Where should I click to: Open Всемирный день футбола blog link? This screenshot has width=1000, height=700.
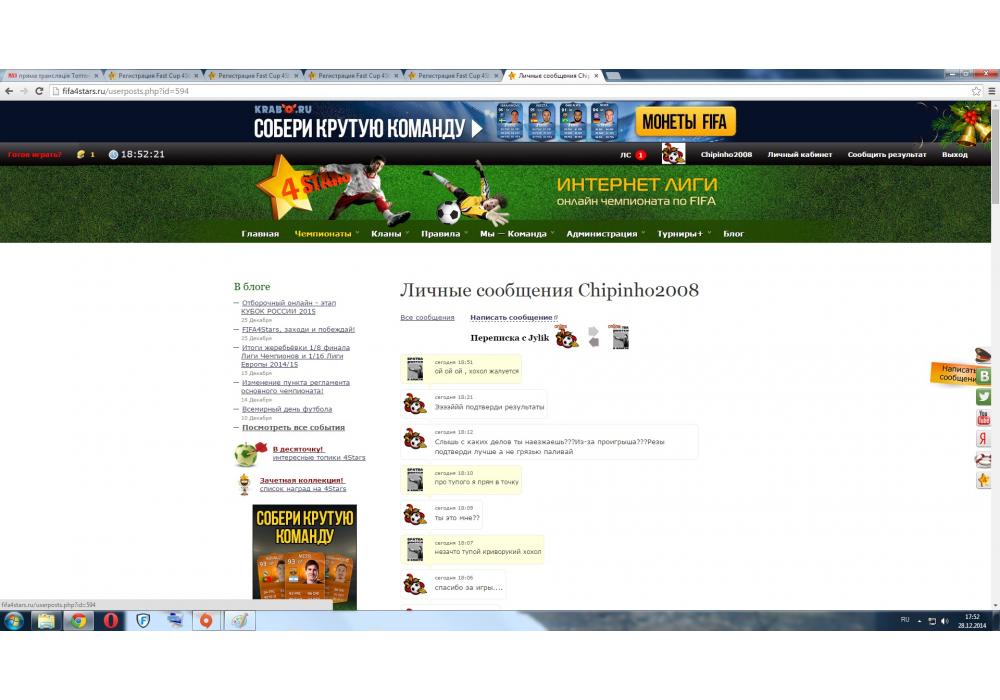coord(287,409)
